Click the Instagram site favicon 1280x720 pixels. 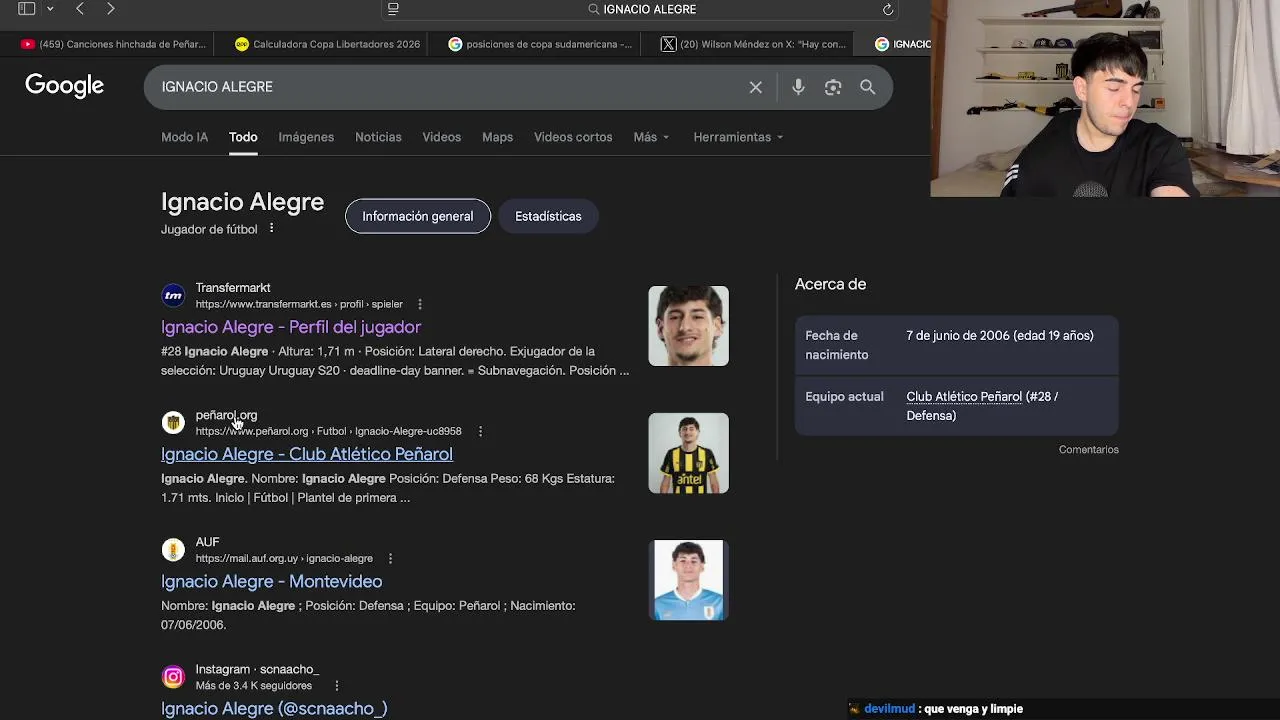pos(173,676)
